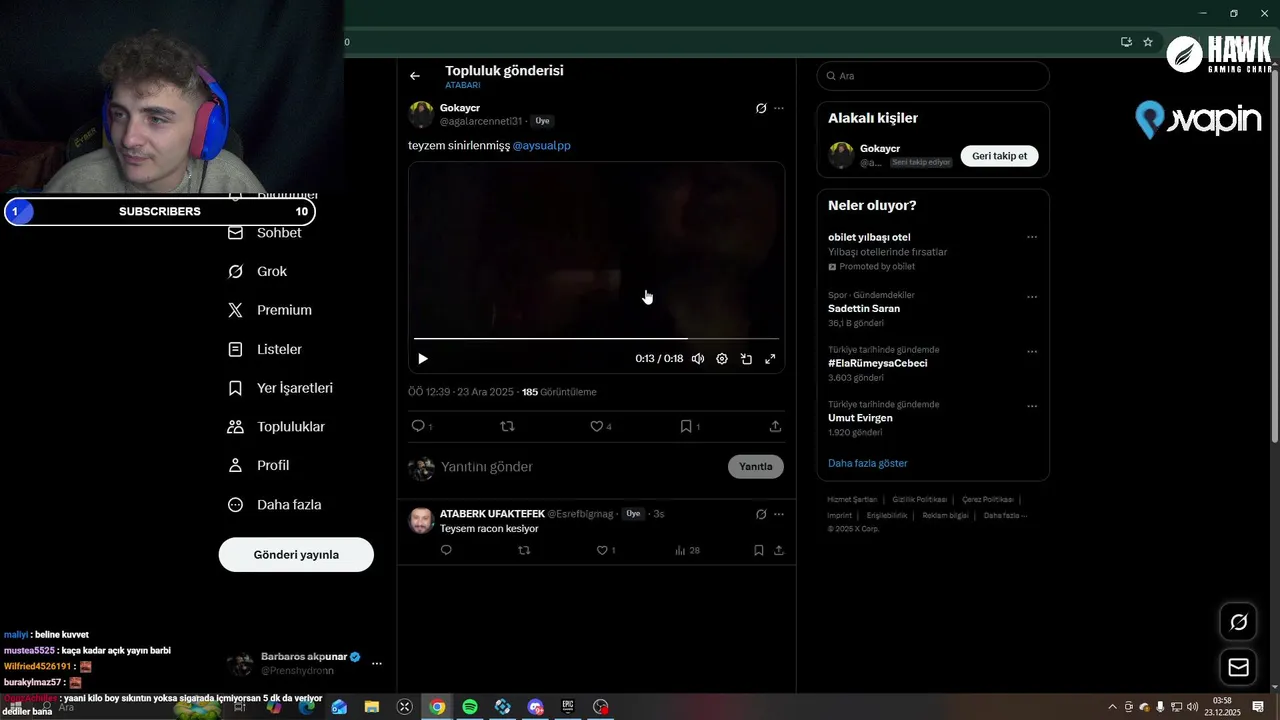The image size is (1280, 720).
Task: Click the Yanıtla reply button
Action: (756, 467)
